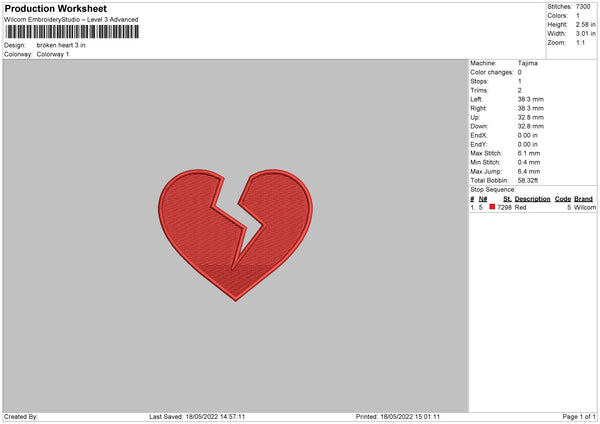Click the red color swatch in Stop Sequence
Image resolution: width=600 pixels, height=424 pixels.
(492, 207)
